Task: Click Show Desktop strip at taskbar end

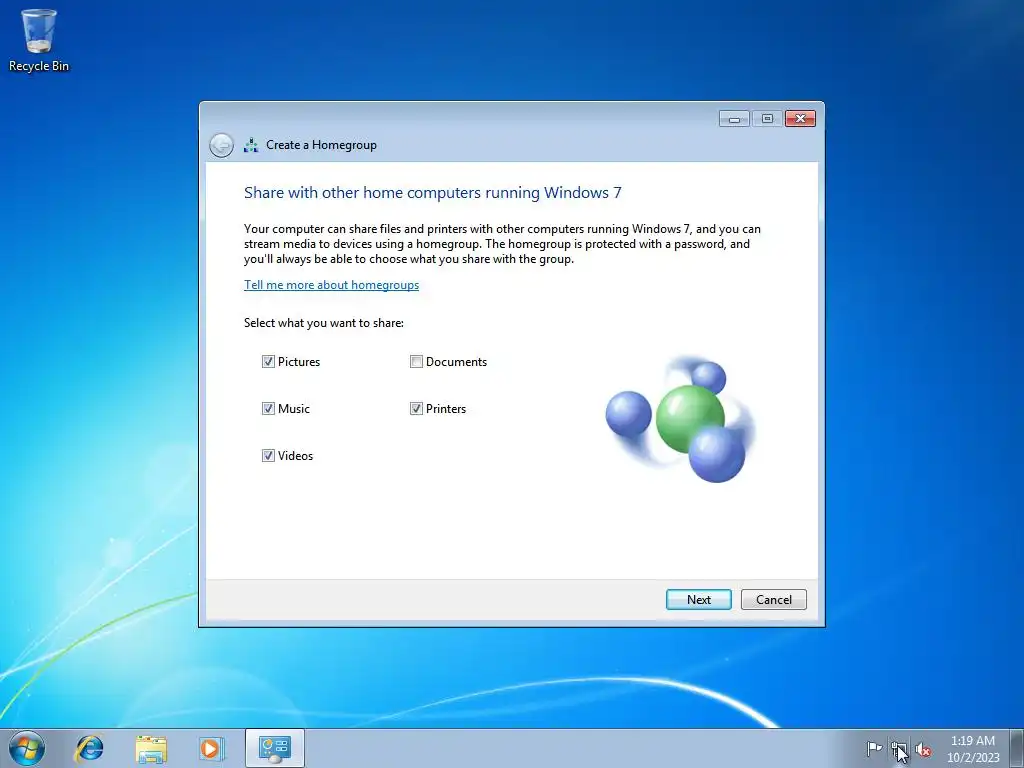Action: click(1017, 748)
